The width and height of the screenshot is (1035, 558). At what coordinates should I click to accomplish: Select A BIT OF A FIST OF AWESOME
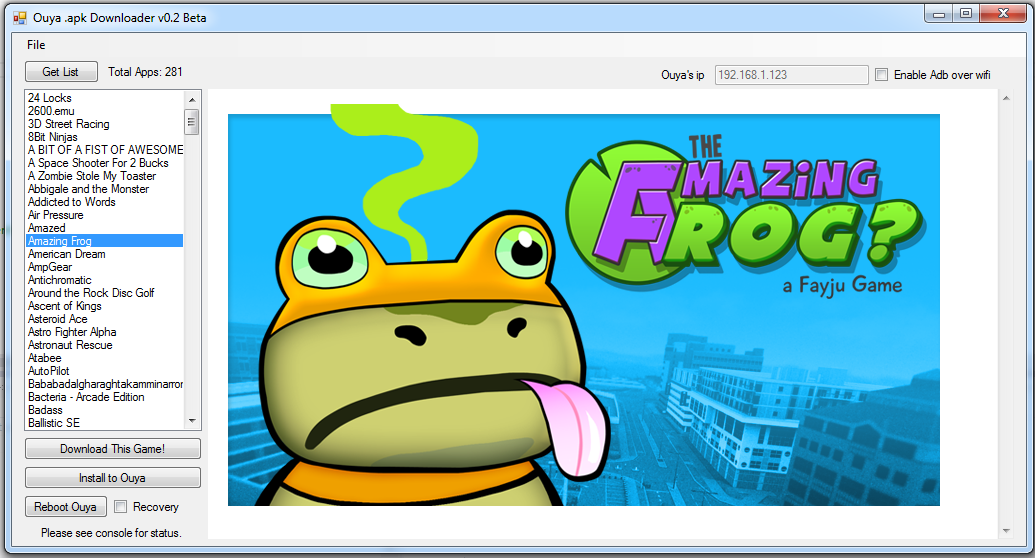tap(104, 150)
